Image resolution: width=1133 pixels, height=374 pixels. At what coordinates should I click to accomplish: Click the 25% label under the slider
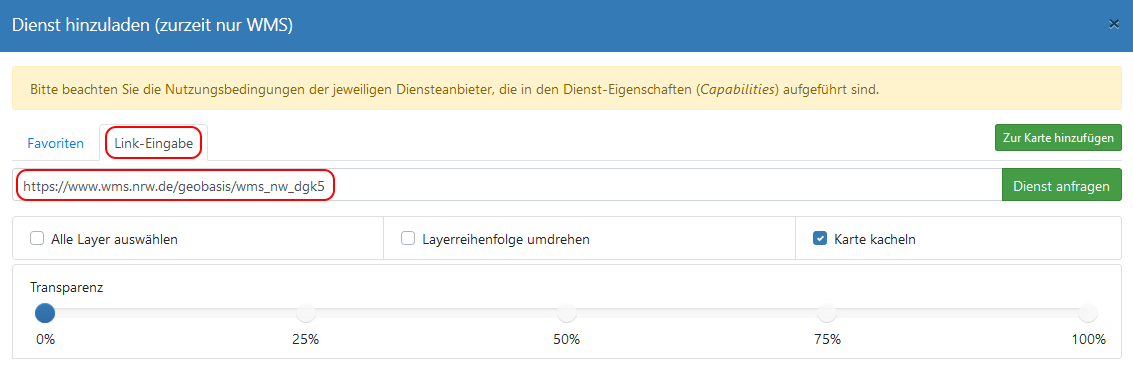[306, 339]
